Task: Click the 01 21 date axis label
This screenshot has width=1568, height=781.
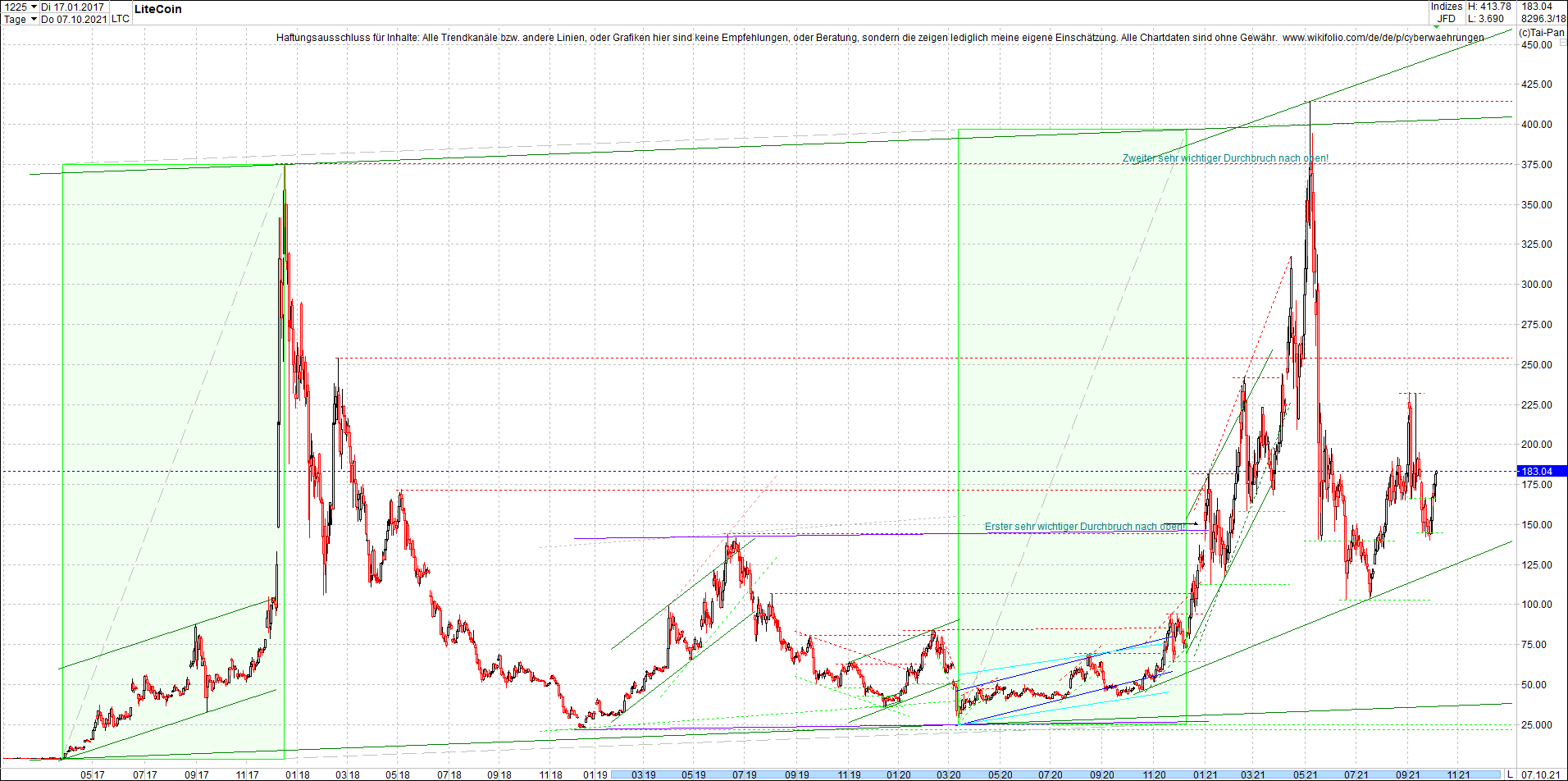Action: [x=1205, y=774]
